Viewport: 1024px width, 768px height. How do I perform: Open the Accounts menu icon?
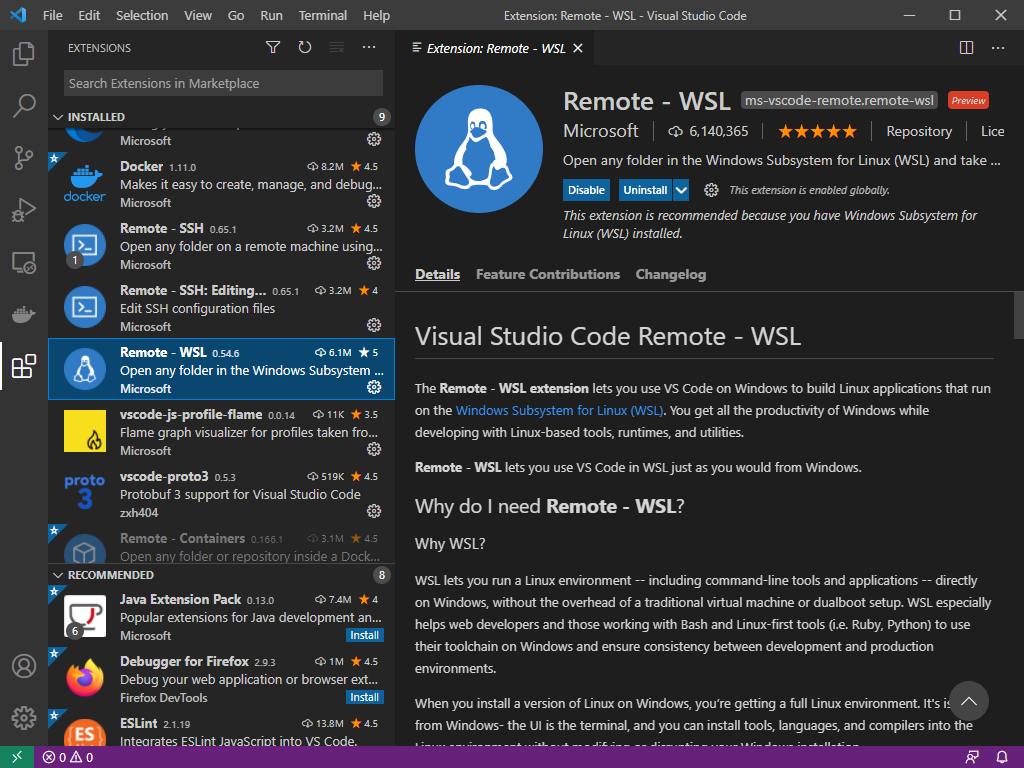pos(24,666)
